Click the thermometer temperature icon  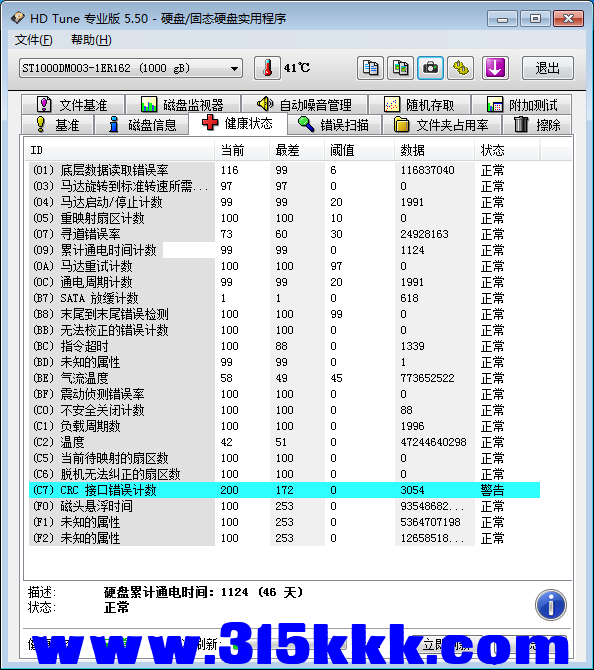(x=268, y=68)
